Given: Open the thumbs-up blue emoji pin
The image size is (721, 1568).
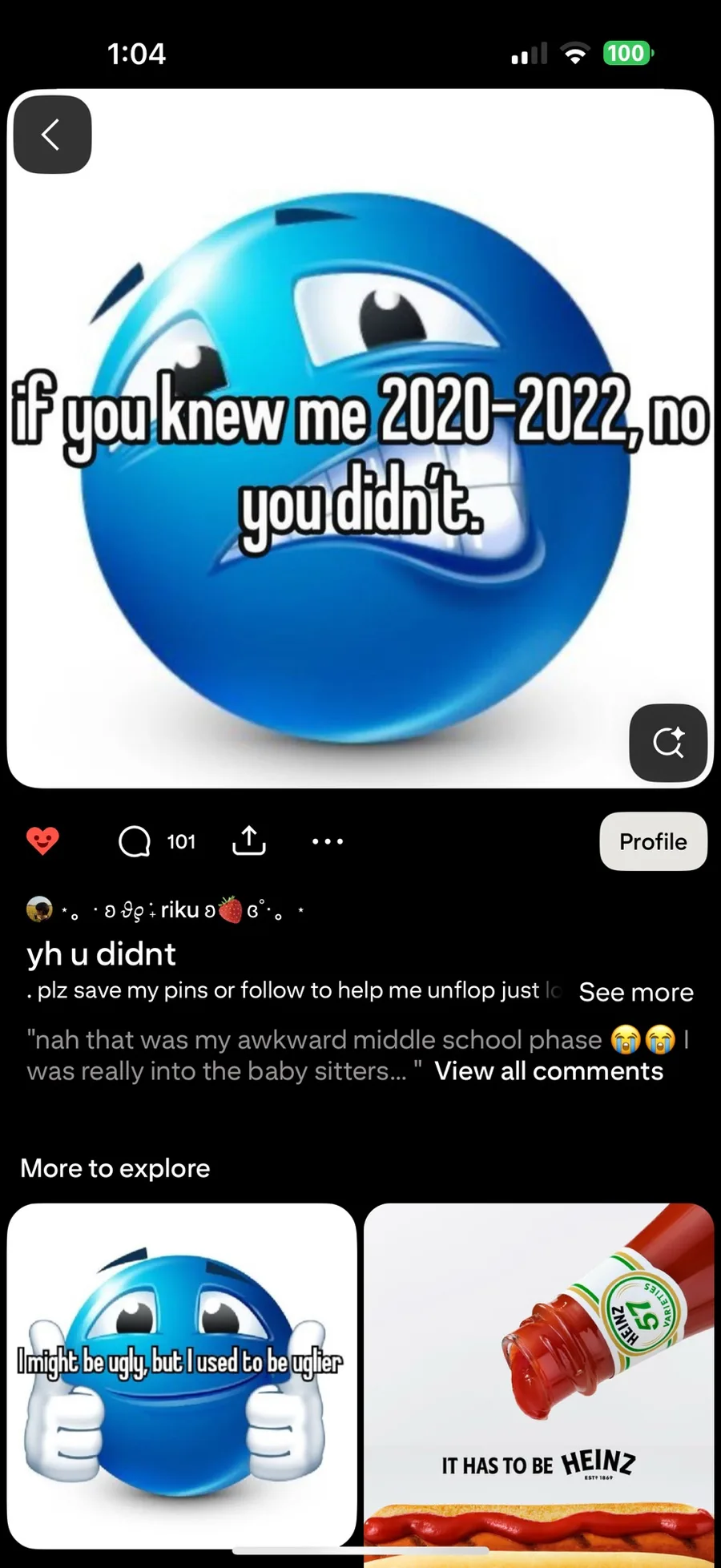Looking at the screenshot, I should click(x=182, y=1375).
